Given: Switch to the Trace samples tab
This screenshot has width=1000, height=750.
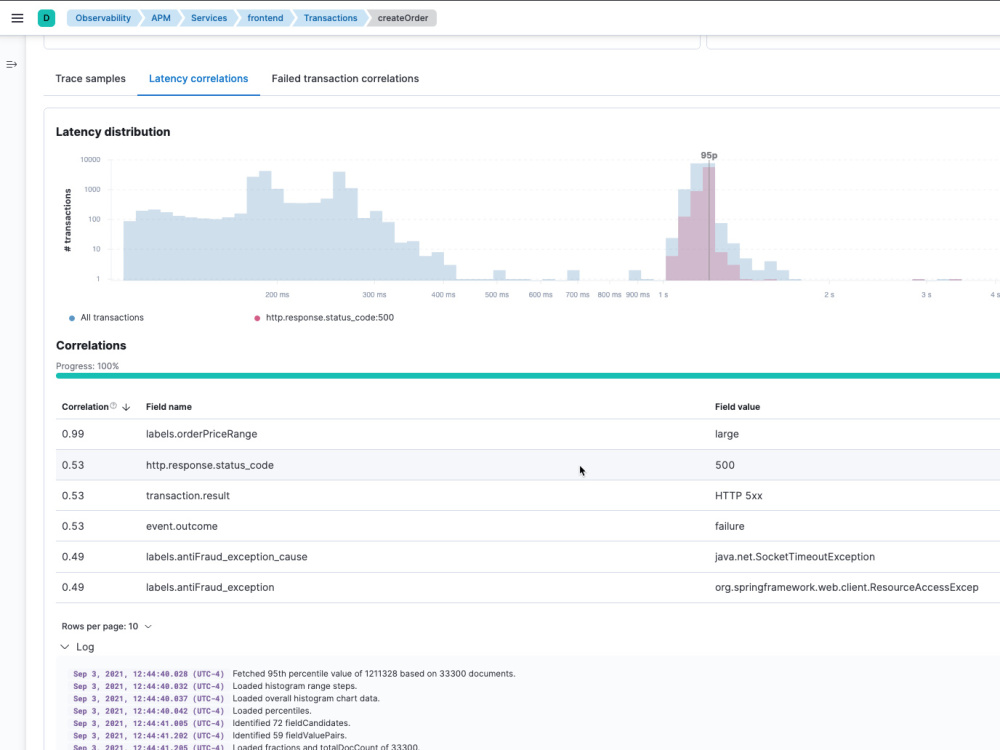Looking at the screenshot, I should pyautogui.click(x=91, y=78).
